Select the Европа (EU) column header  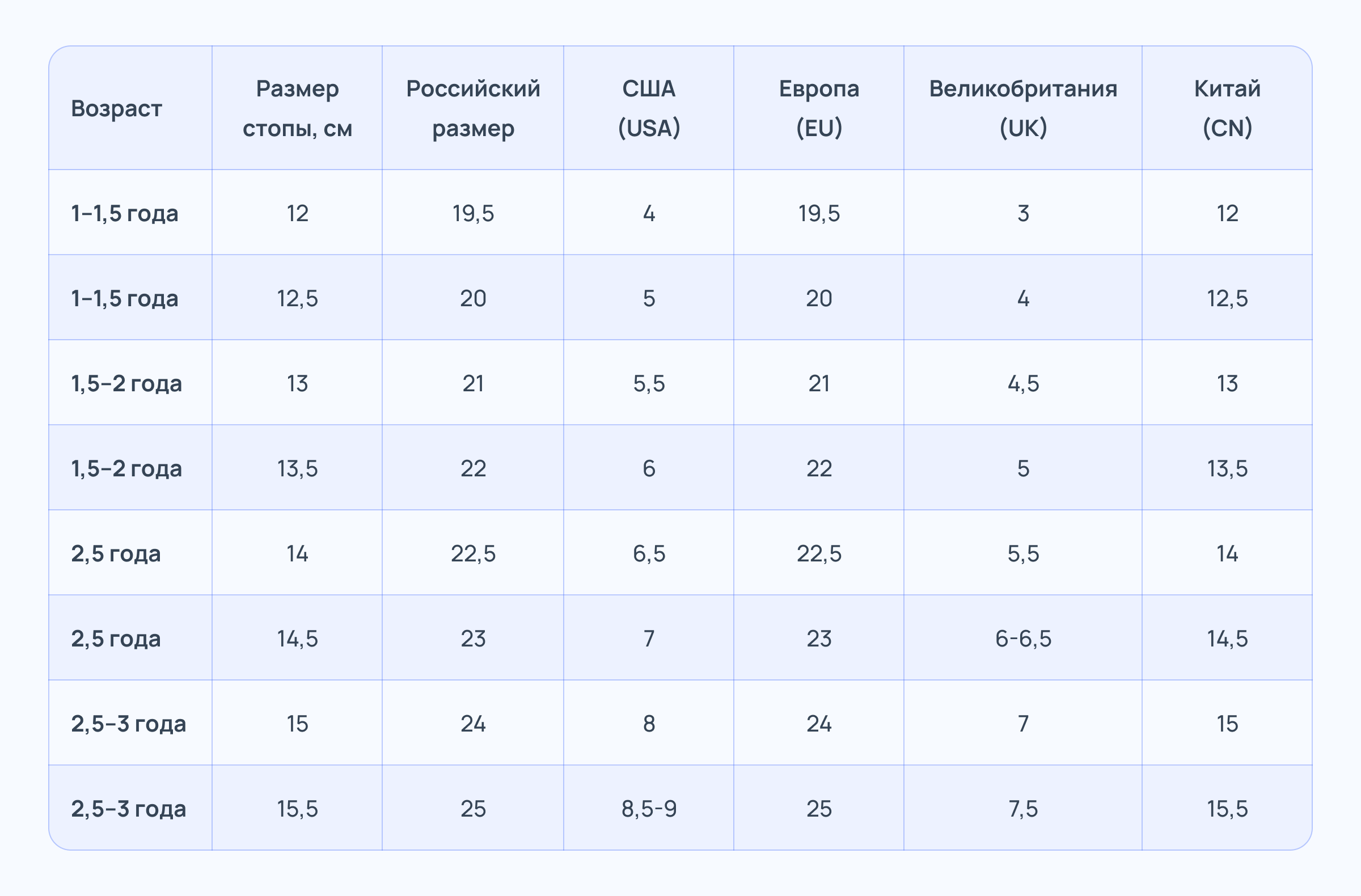coord(819,108)
